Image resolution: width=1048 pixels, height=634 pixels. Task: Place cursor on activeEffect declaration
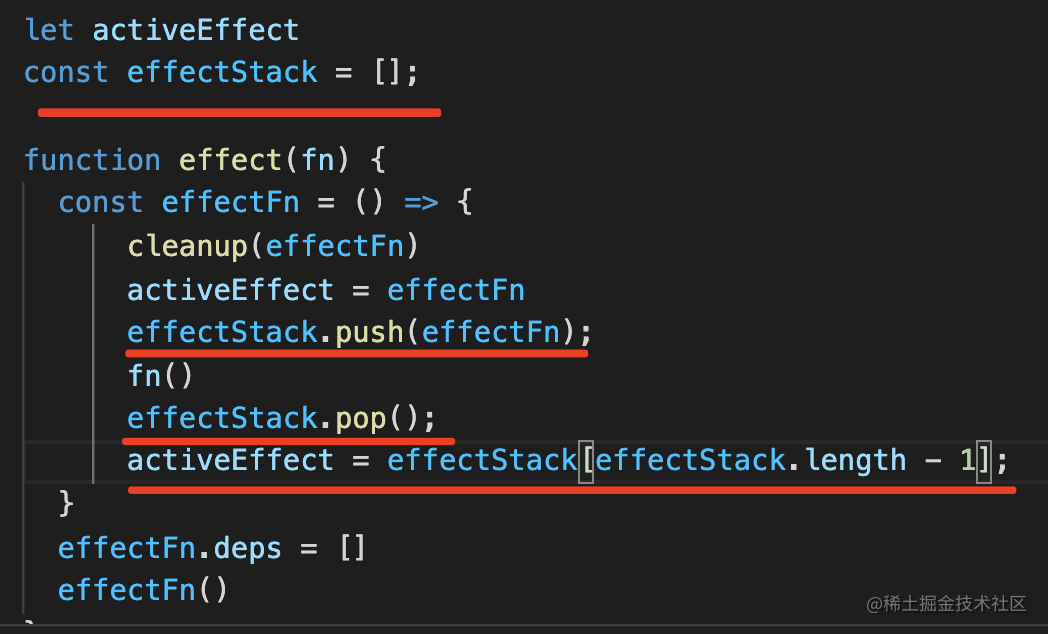coord(195,30)
